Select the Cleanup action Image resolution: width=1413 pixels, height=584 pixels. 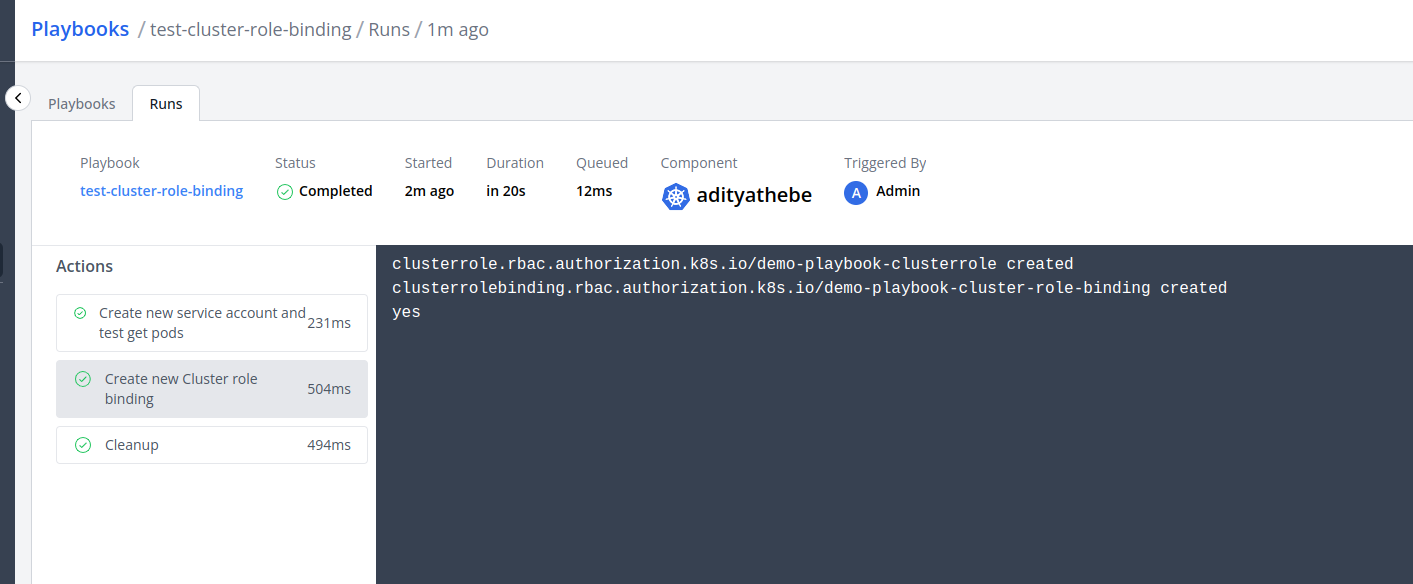coord(132,445)
